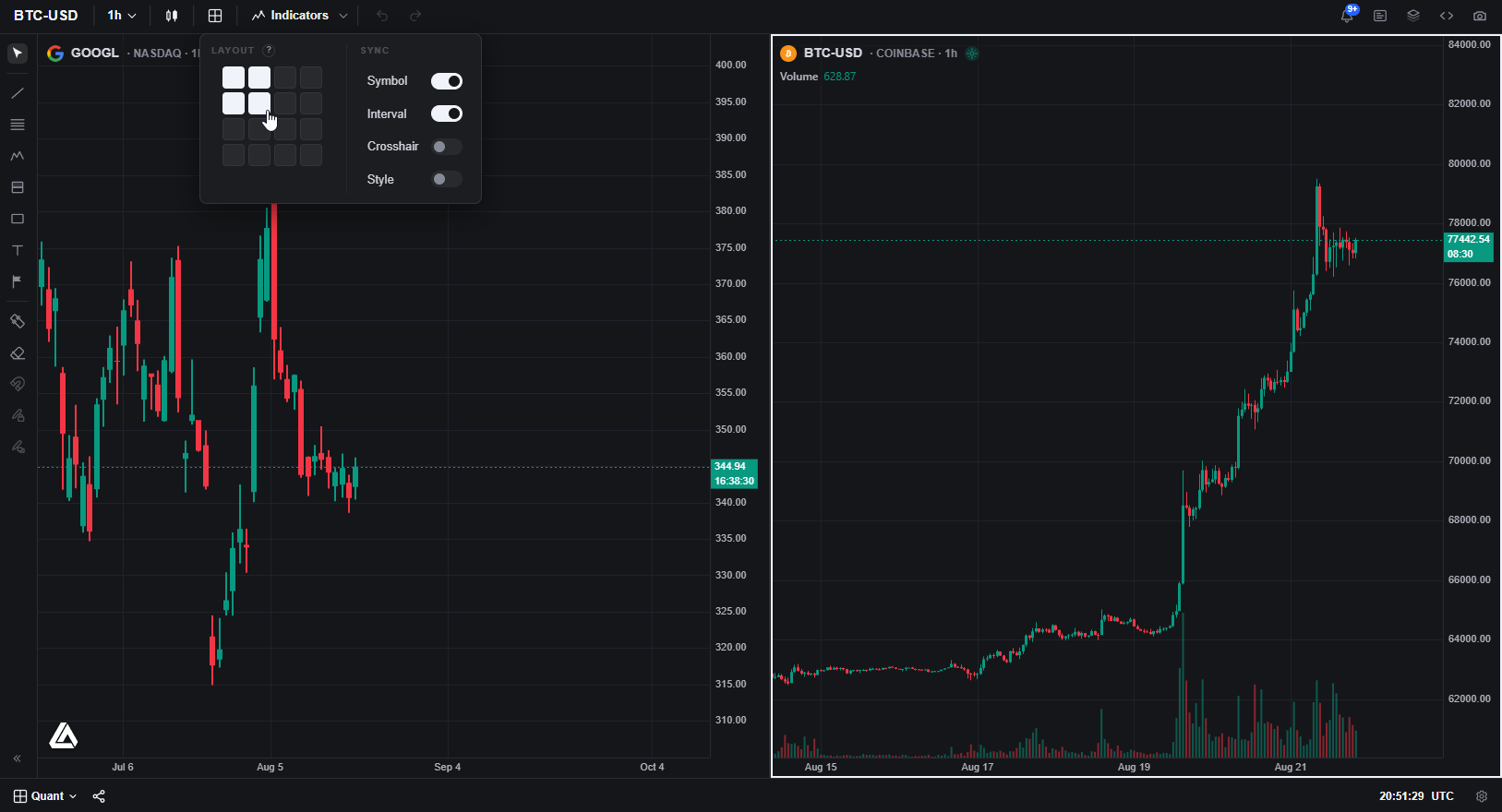Open the share icon in bottom bar
Screen dimensions: 1502x812
tap(99, 796)
